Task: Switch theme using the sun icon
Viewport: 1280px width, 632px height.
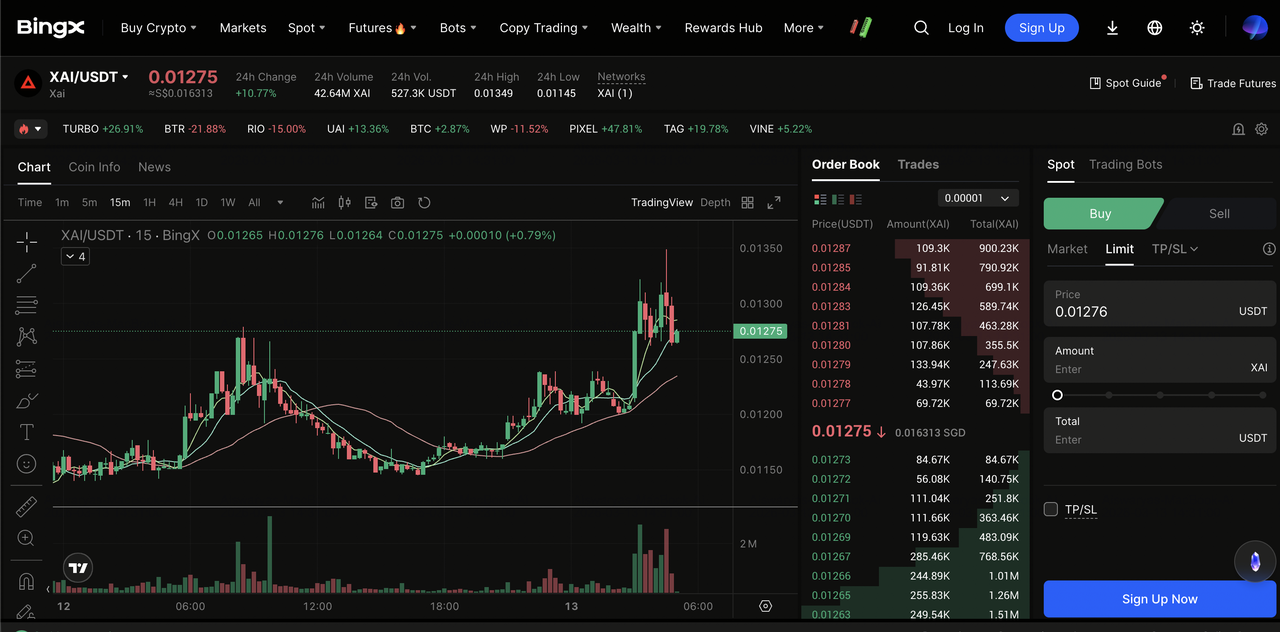Action: coord(1197,28)
